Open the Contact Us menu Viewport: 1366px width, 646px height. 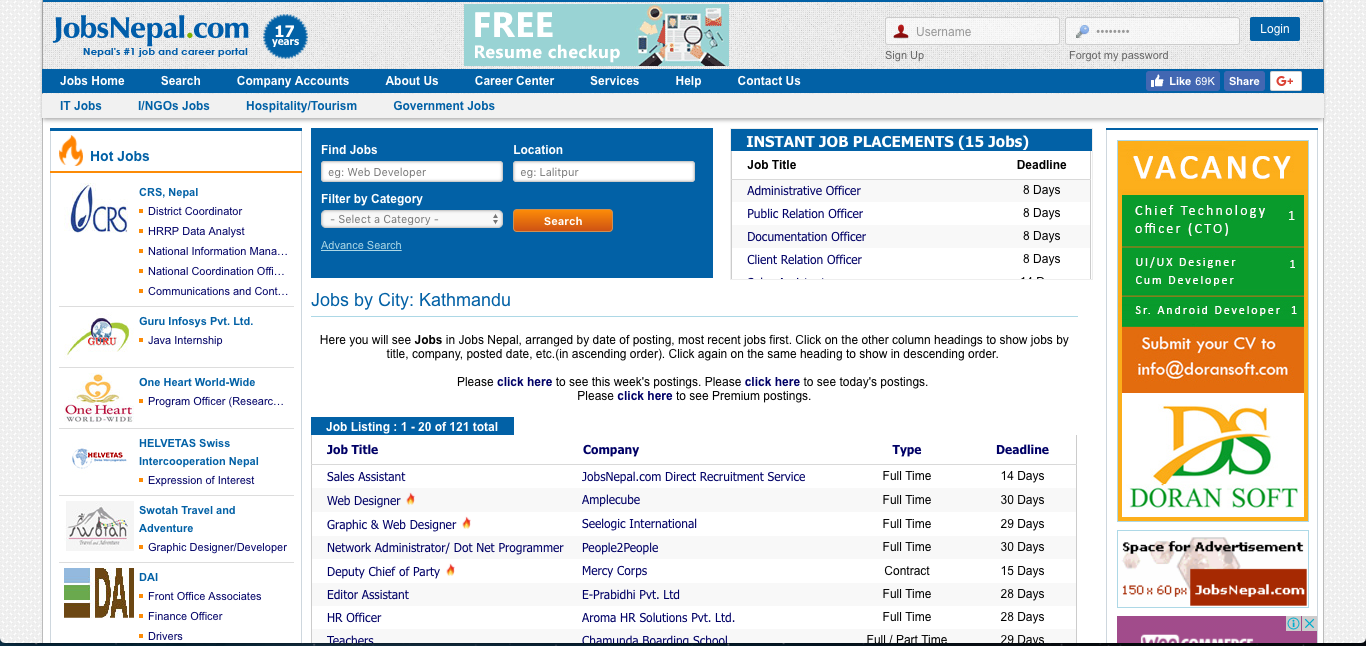point(769,81)
